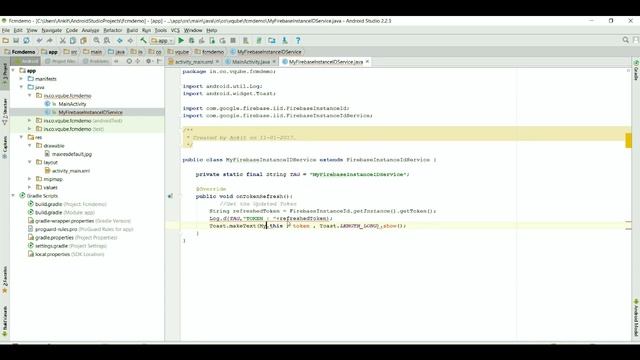Open the Gradle tool window tab
This screenshot has height=360, width=640.
coord(636,70)
